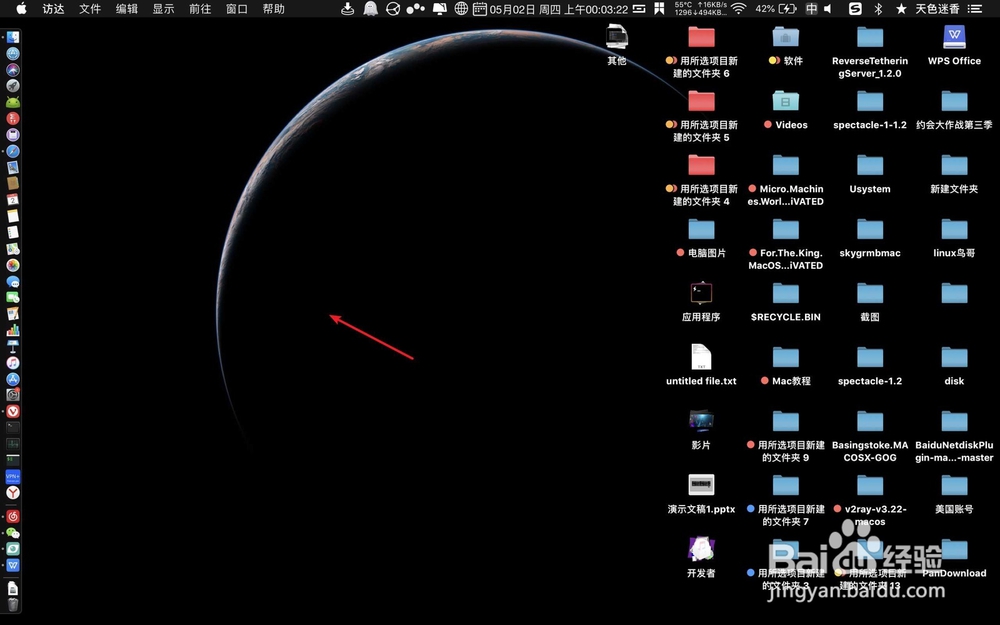Select the 软件 folder on desktop
Image resolution: width=1000 pixels, height=625 pixels.
(x=786, y=46)
